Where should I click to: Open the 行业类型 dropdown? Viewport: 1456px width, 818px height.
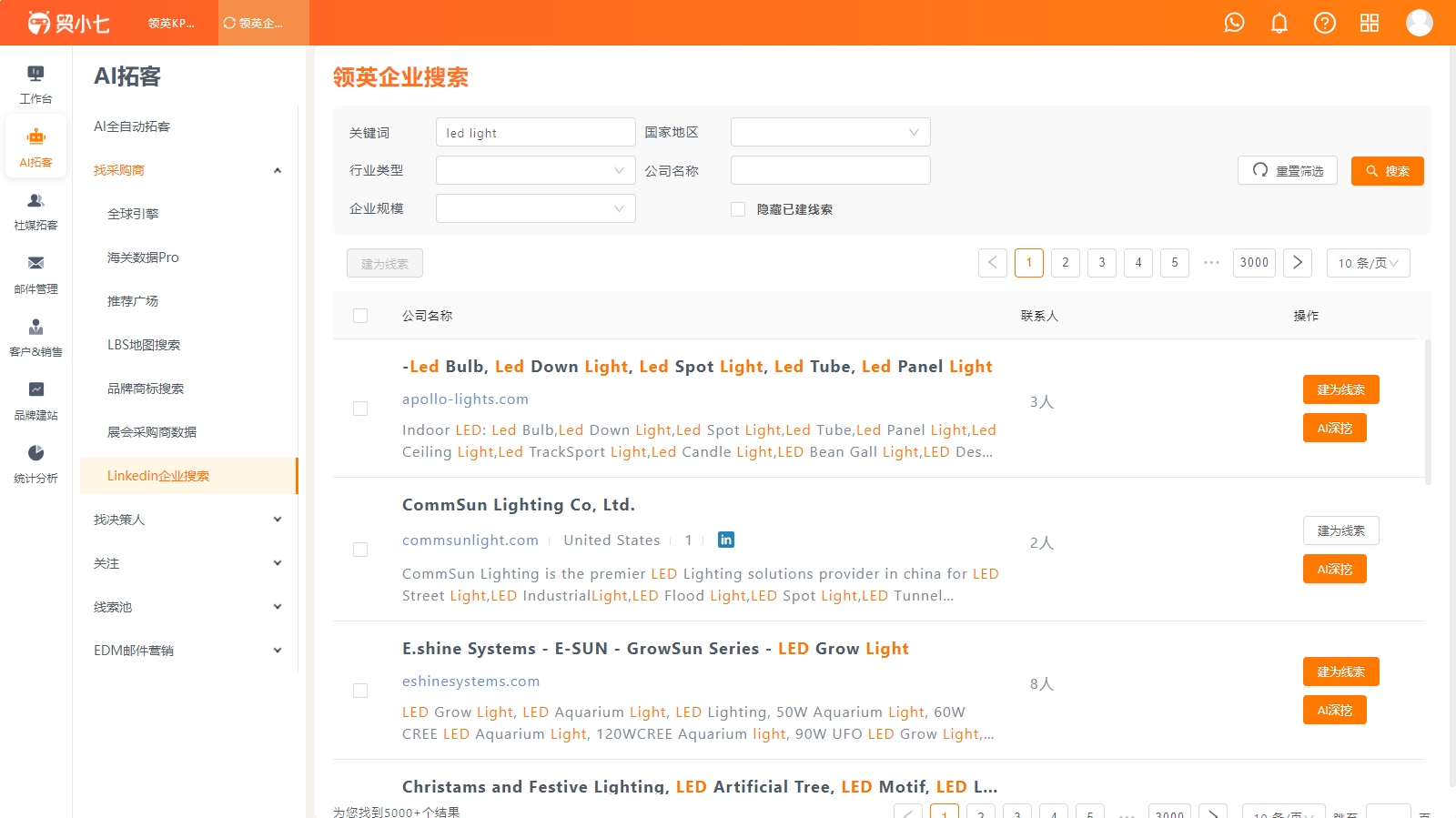tap(536, 170)
